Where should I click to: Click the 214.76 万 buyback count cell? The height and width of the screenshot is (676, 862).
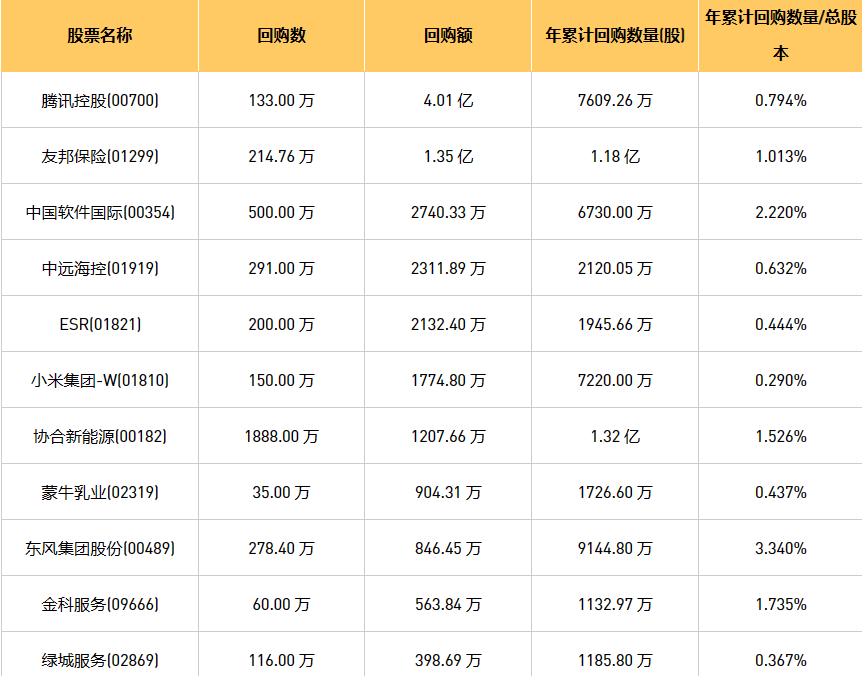[x=281, y=157]
